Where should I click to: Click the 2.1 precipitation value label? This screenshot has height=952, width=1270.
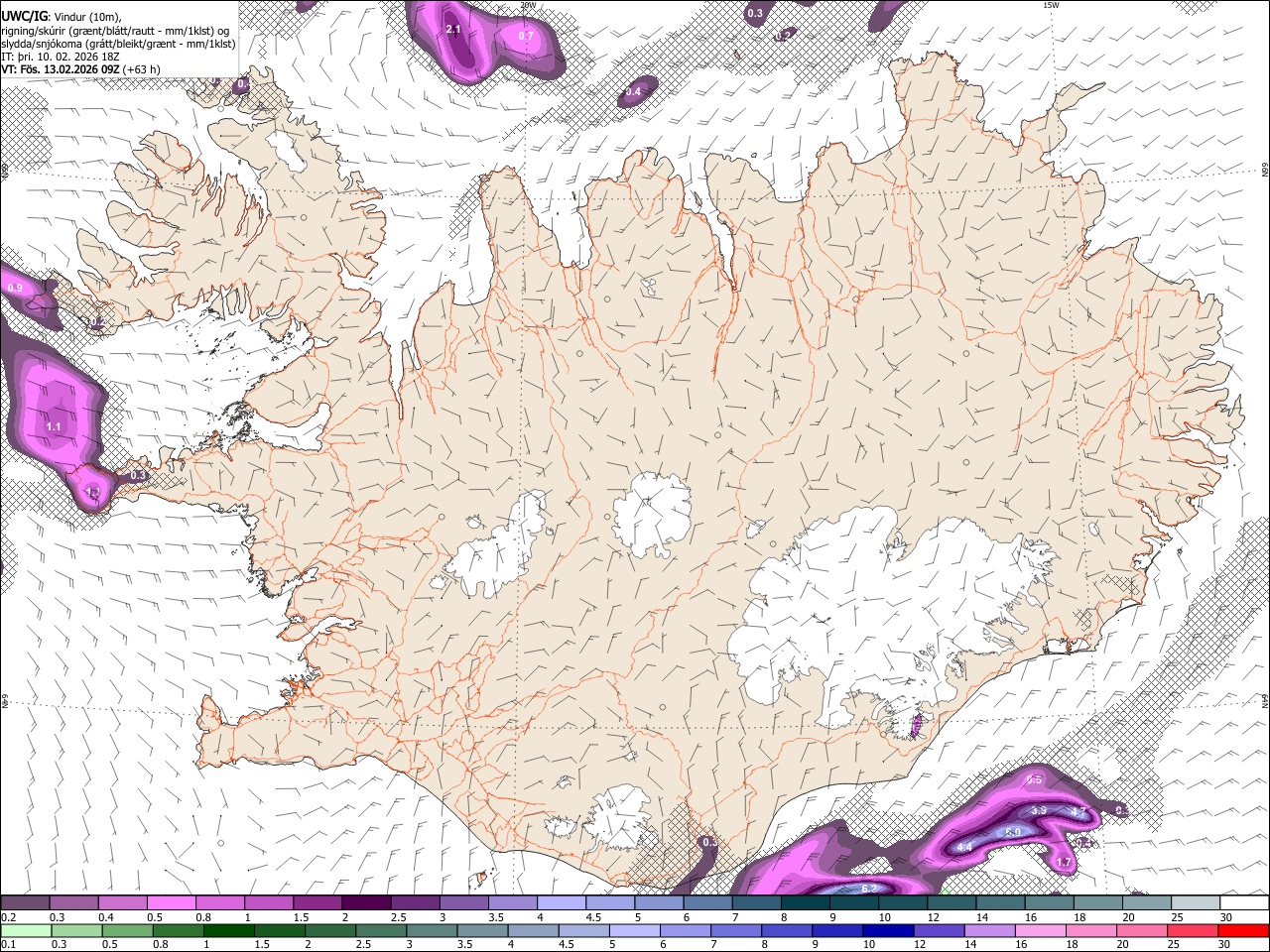453,30
